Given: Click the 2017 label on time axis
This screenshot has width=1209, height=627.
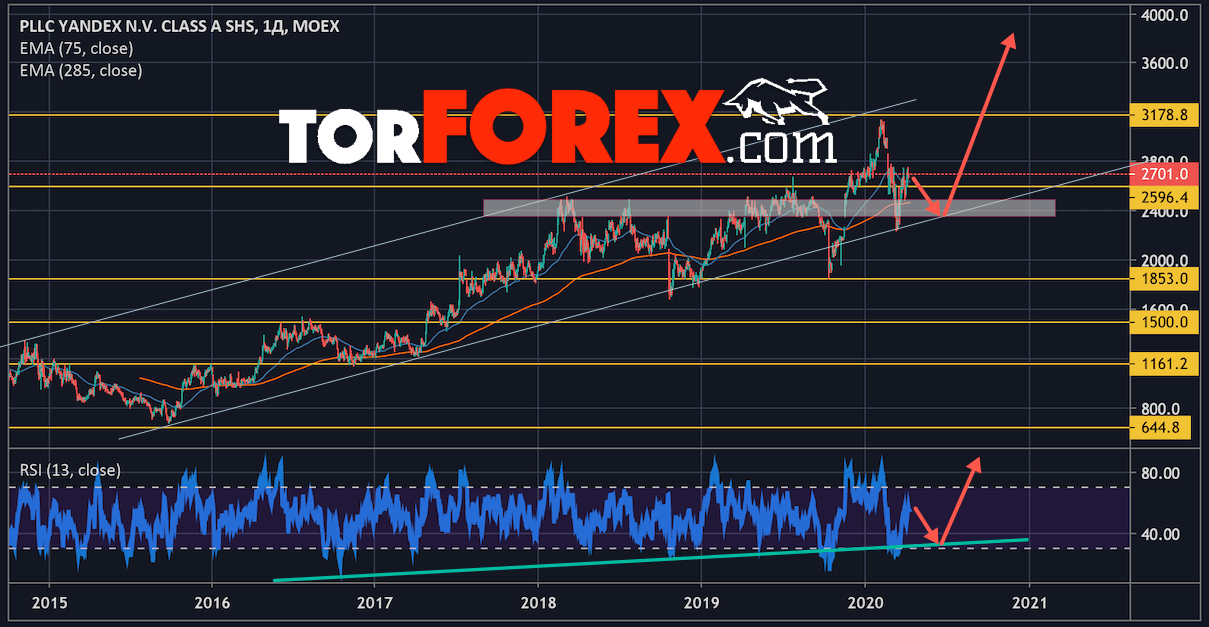Looking at the screenshot, I should (374, 601).
